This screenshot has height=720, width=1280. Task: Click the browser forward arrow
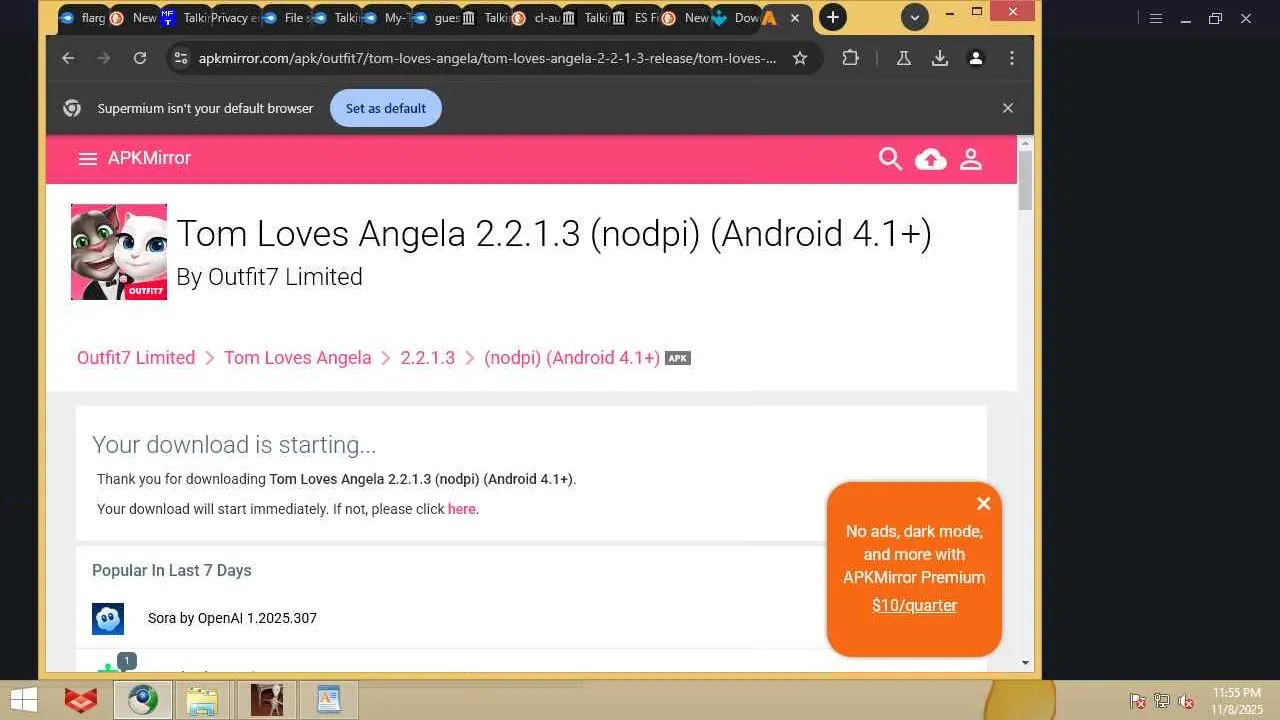[x=104, y=58]
